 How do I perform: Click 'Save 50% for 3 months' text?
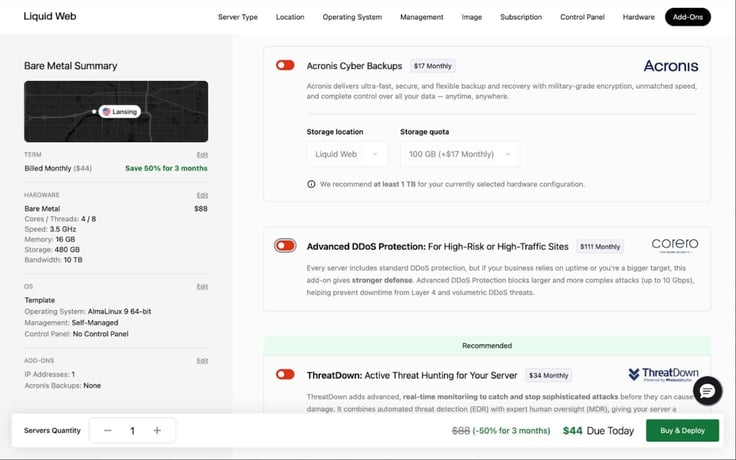pyautogui.click(x=166, y=168)
